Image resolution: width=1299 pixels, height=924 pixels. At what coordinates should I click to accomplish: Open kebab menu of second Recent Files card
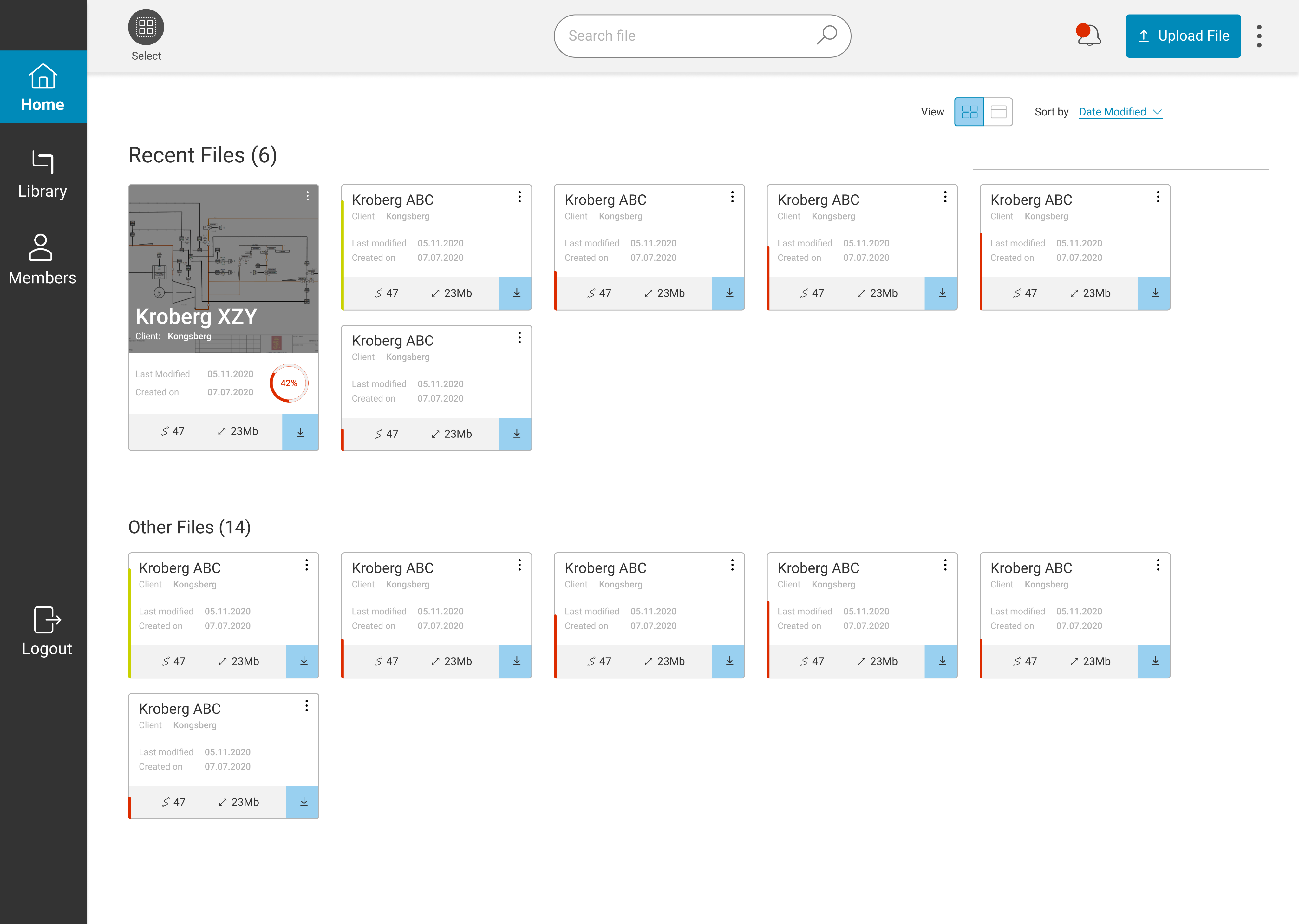519,197
